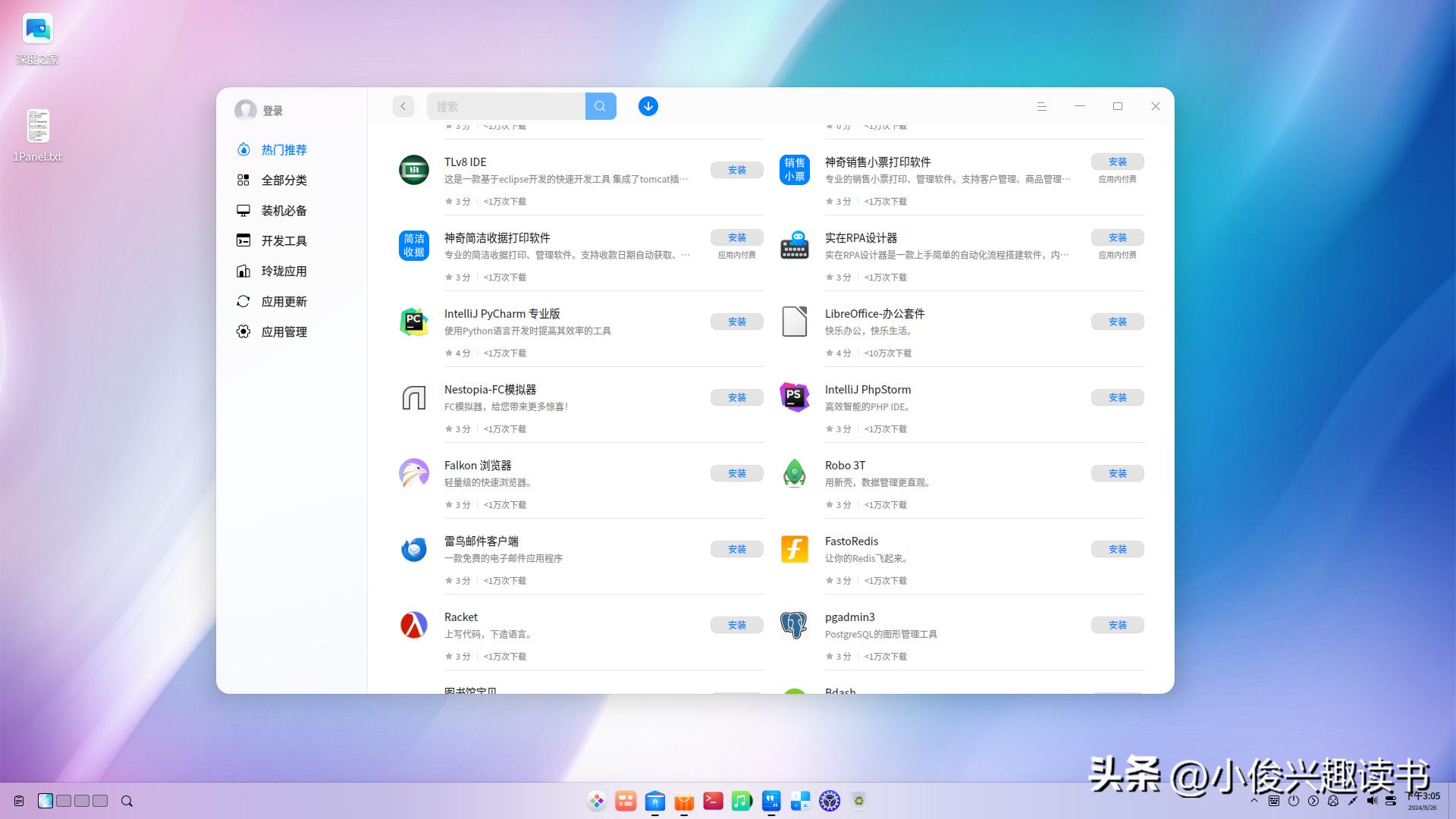The image size is (1456, 819).
Task: Click the power icon in system tray
Action: pyautogui.click(x=1294, y=801)
